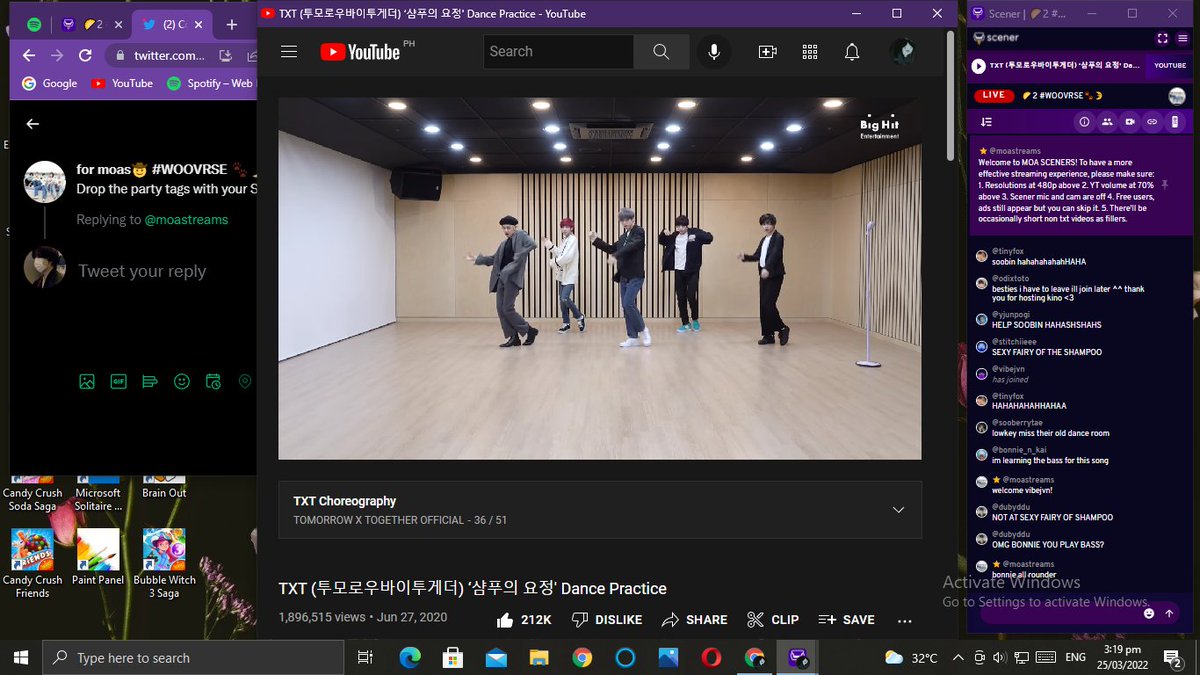Open Paint Panel desktop shortcut
The height and width of the screenshot is (675, 1200).
[x=98, y=557]
